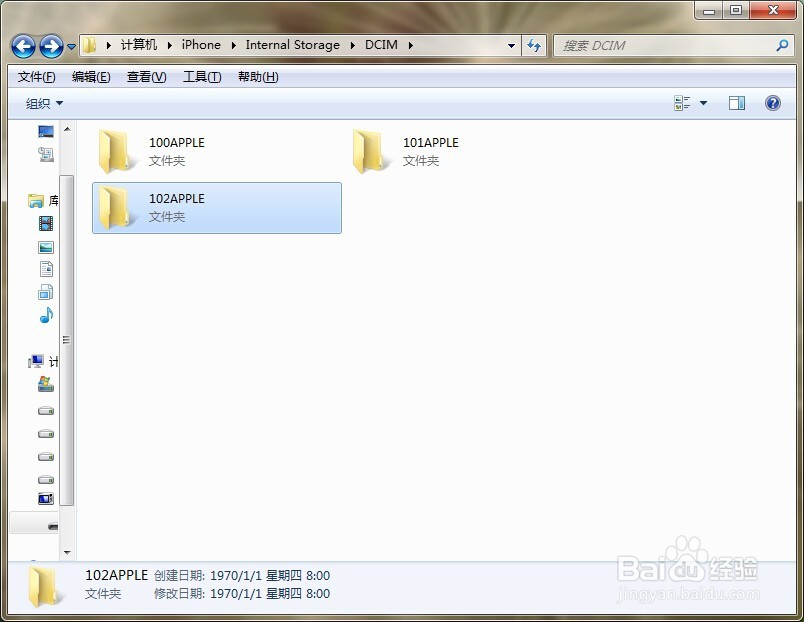Open the 帮助(H) menu
The height and width of the screenshot is (622, 804).
258,77
